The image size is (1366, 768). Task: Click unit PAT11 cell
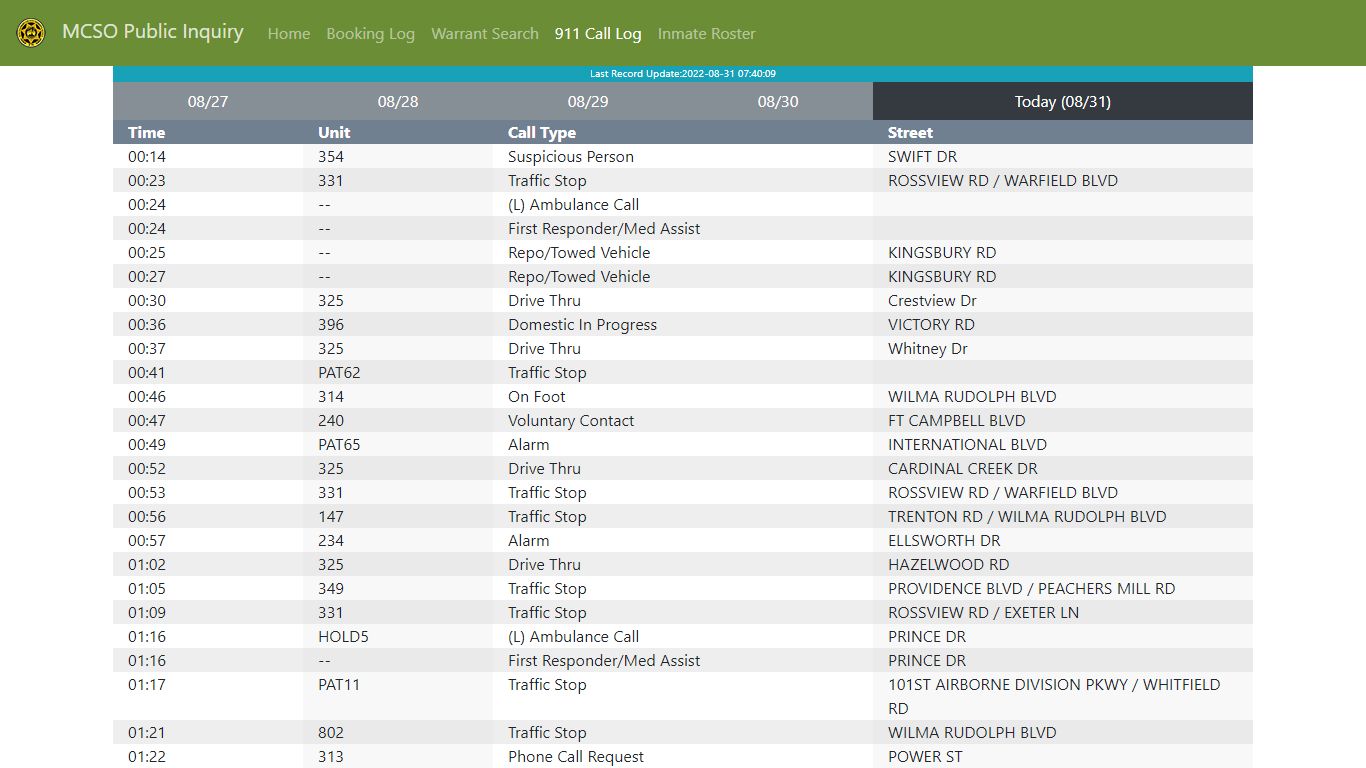click(x=398, y=696)
